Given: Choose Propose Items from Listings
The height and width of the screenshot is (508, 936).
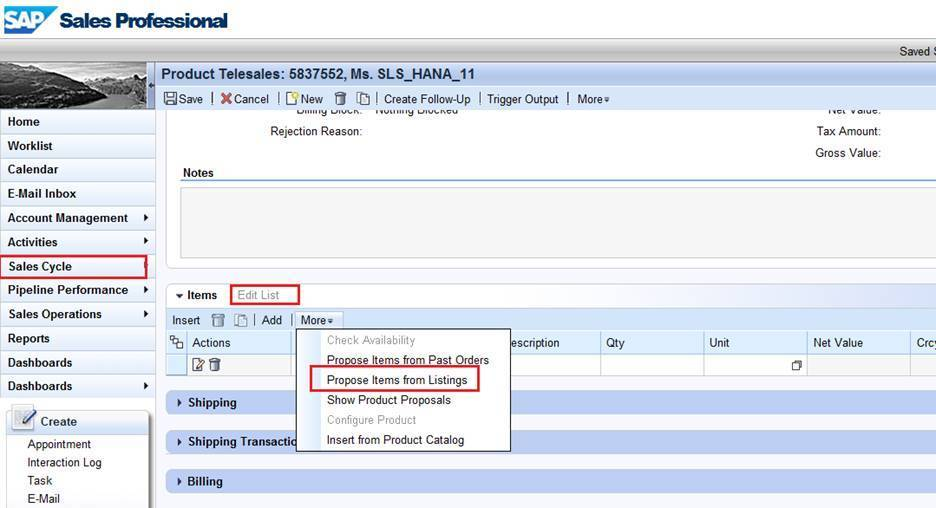Looking at the screenshot, I should click(397, 380).
